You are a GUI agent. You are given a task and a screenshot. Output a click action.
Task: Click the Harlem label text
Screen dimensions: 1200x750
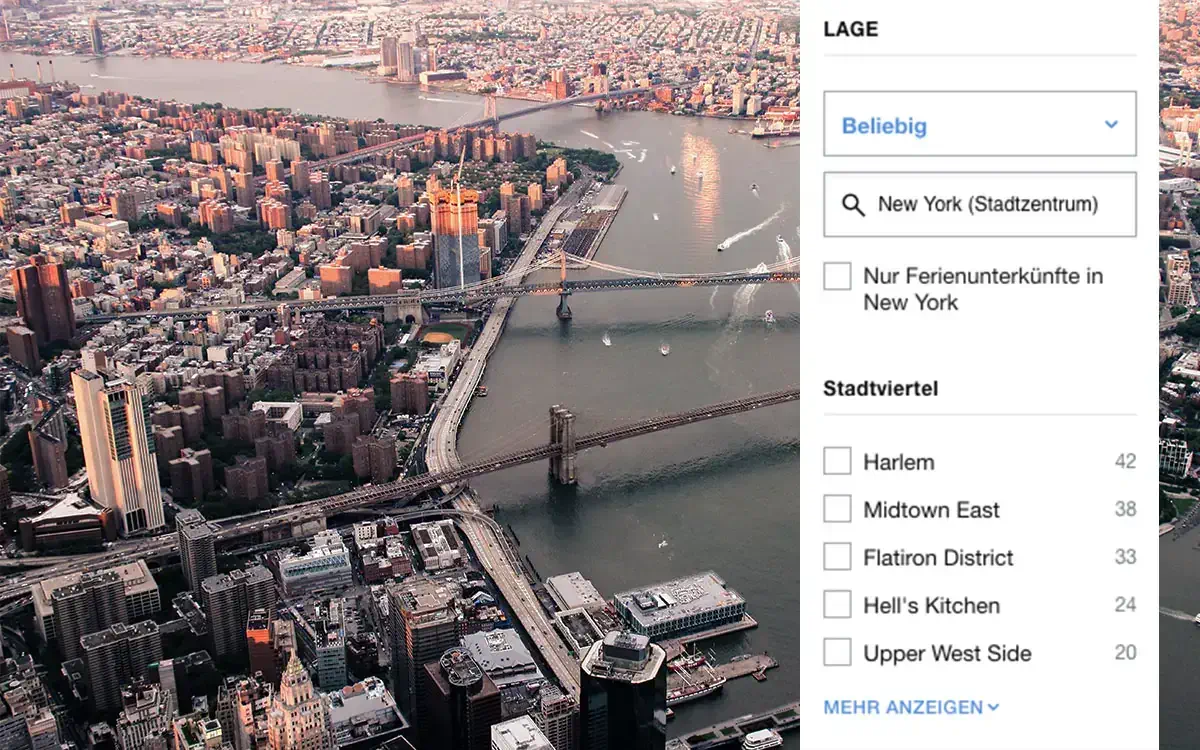pyautogui.click(x=899, y=462)
